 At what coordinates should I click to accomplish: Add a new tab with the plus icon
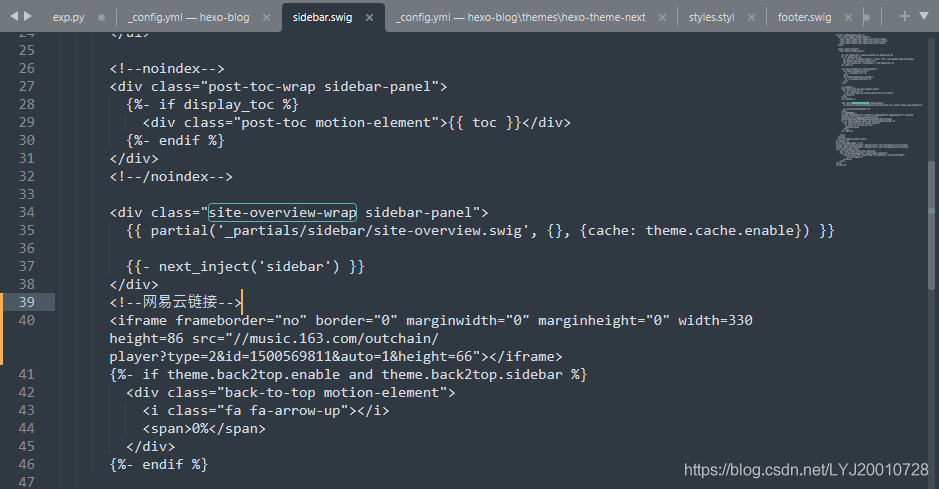pyautogui.click(x=905, y=16)
